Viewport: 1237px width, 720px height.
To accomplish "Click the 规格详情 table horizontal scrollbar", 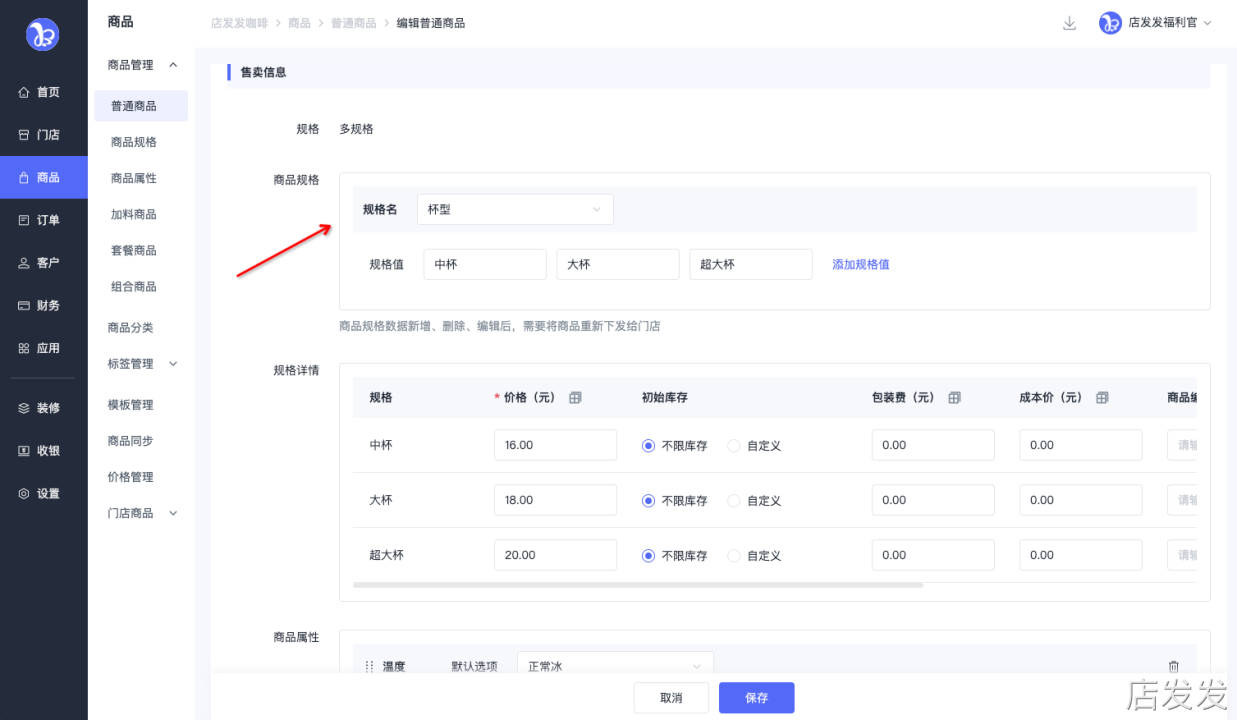I will (638, 585).
